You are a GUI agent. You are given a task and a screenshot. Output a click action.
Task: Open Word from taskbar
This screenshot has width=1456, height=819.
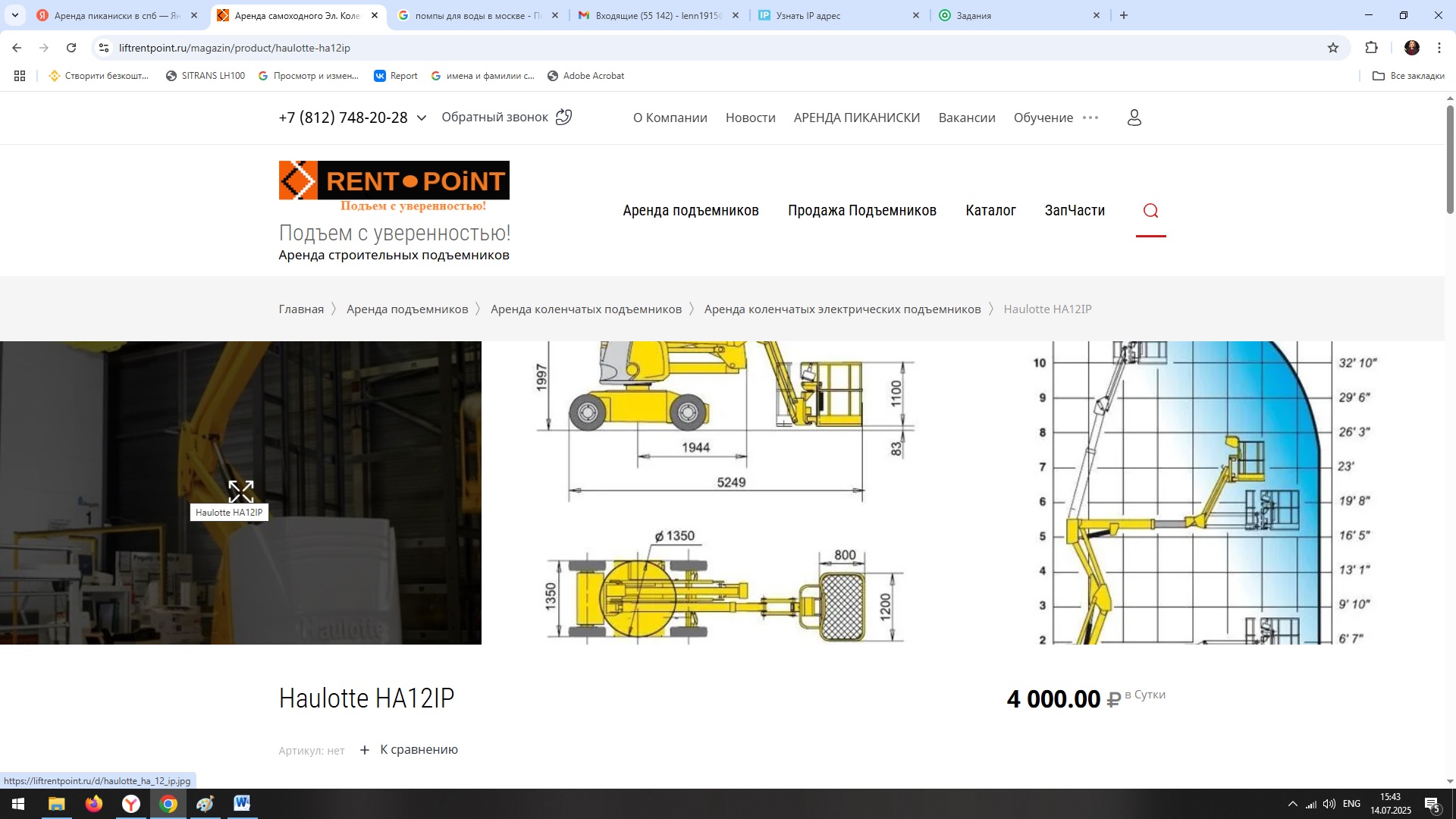click(x=242, y=804)
